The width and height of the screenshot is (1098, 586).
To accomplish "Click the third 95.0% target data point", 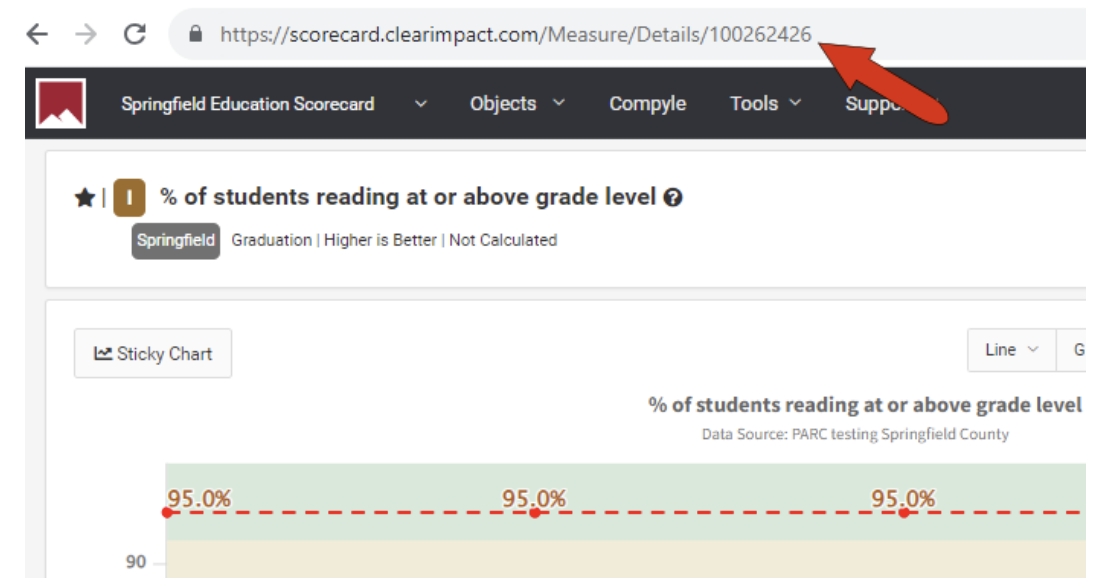I will point(904,513).
